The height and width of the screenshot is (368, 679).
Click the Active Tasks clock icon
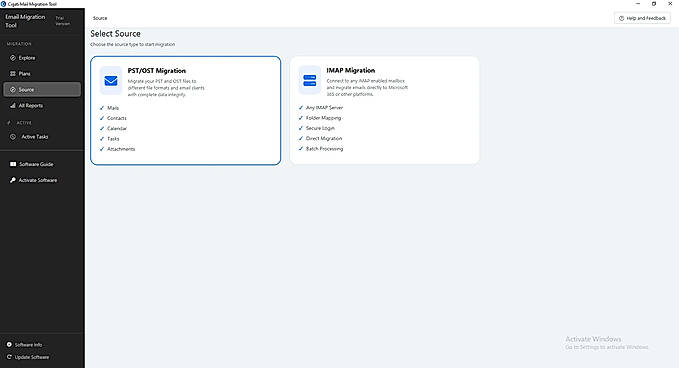point(13,137)
